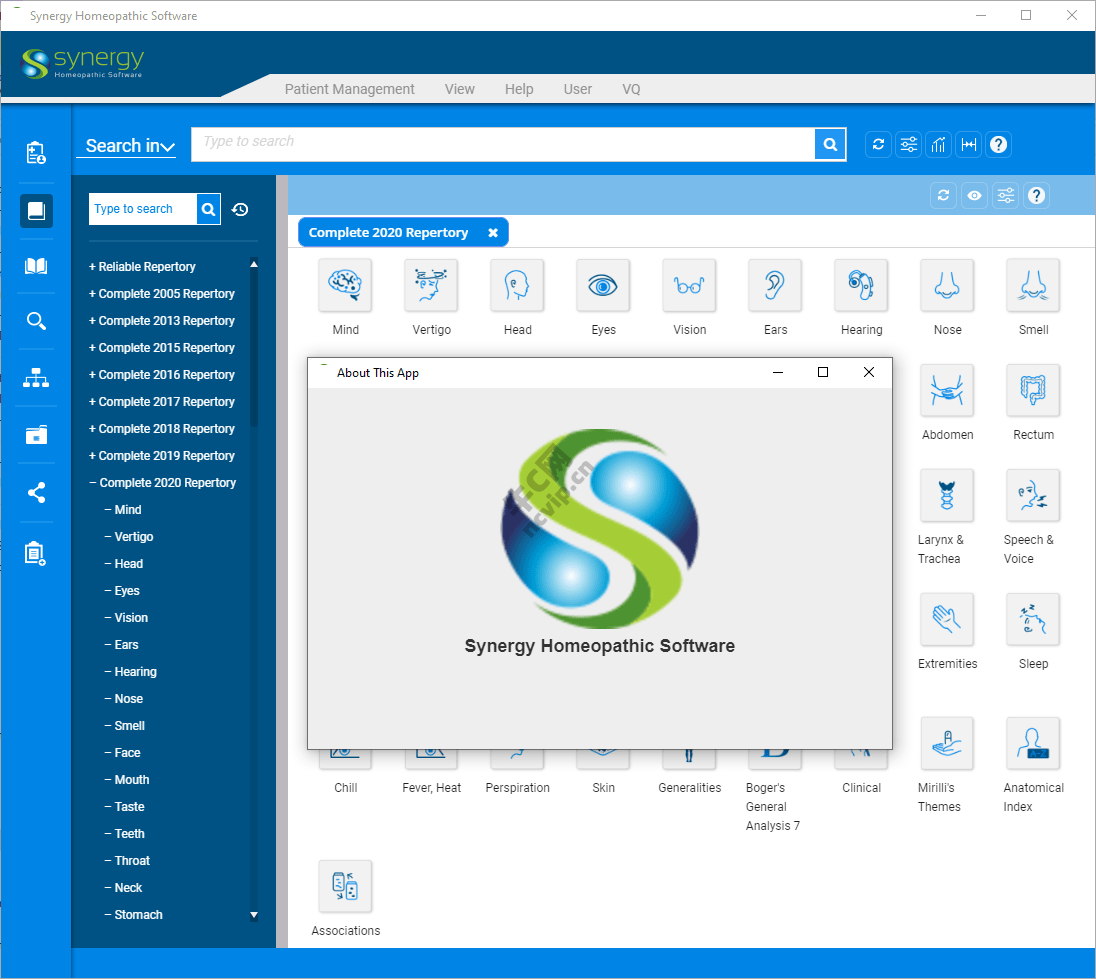Screen dimensions: 1096x979
Task: Open the VQ menu
Action: click(631, 89)
